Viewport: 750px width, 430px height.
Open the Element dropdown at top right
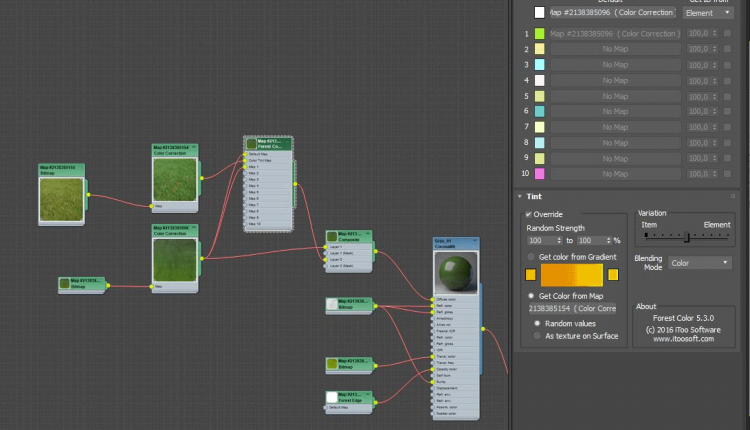(x=708, y=13)
